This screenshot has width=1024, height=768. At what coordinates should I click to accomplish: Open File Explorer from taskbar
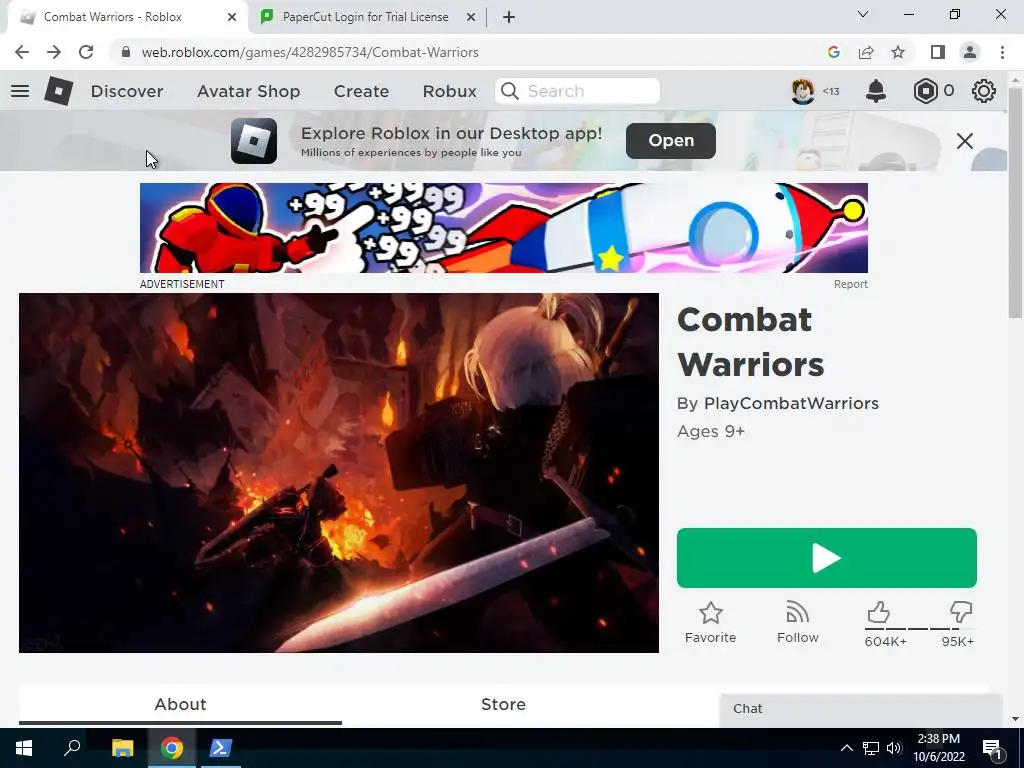[x=122, y=748]
